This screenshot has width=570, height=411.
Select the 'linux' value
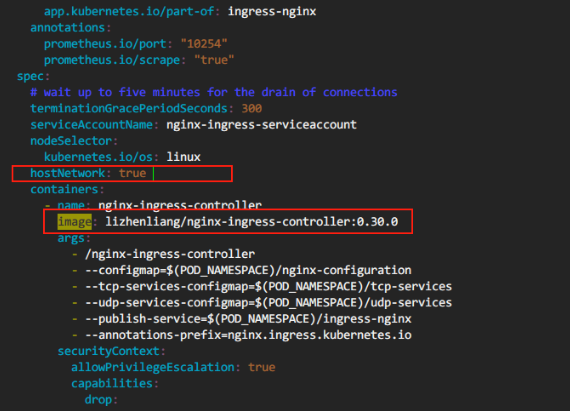pos(183,157)
